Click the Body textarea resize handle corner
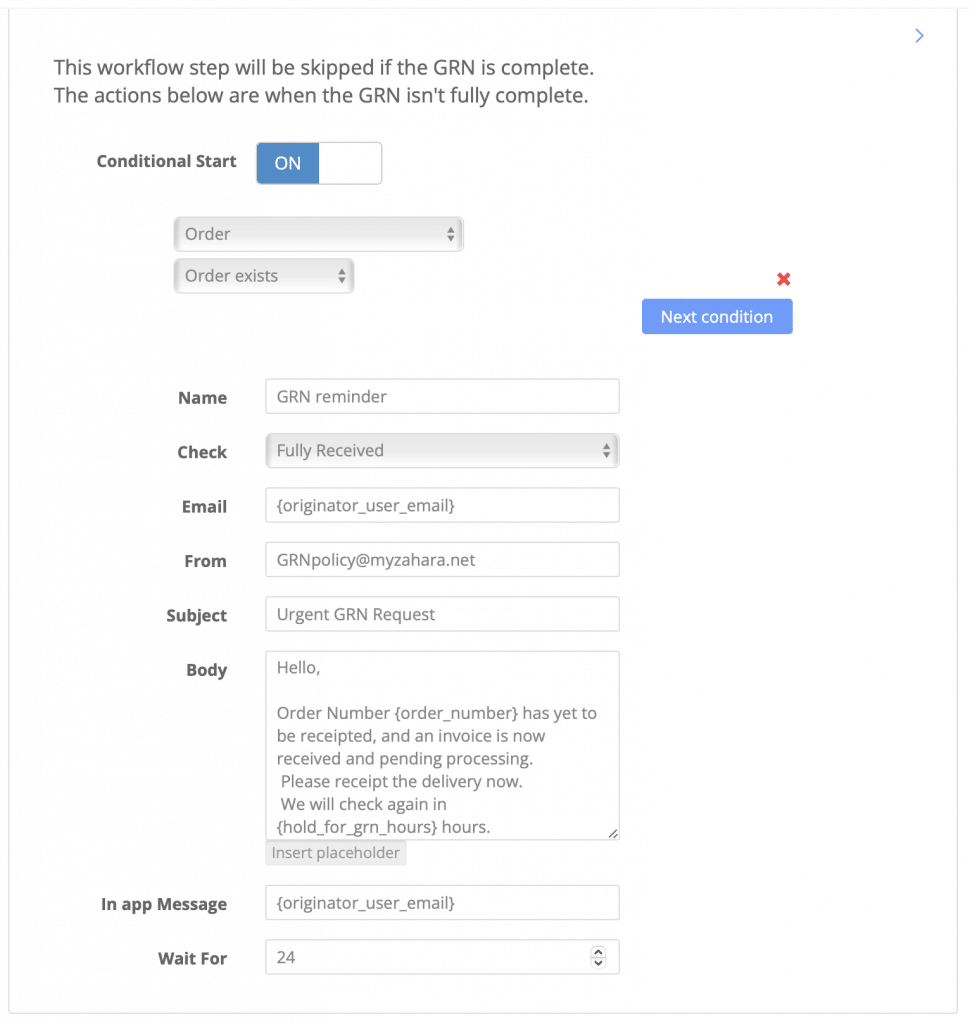This screenshot has height=1024, width=970. 613,833
